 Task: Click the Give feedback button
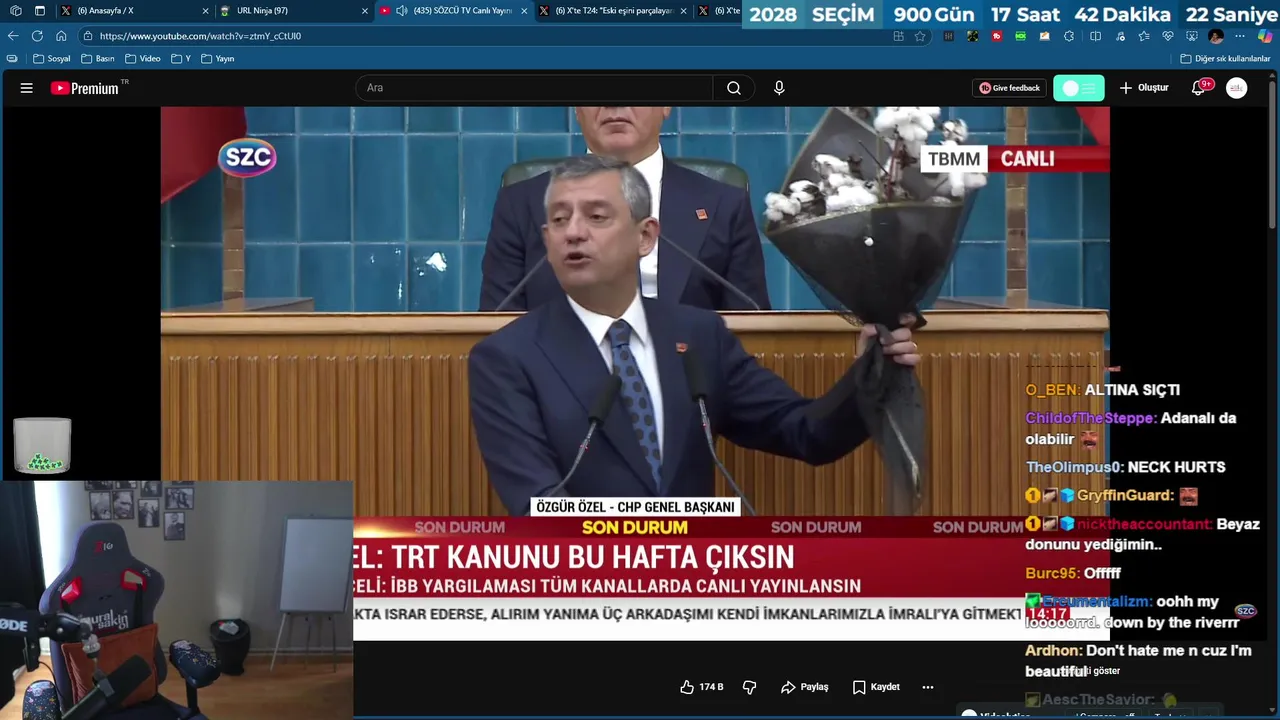pyautogui.click(x=1010, y=88)
